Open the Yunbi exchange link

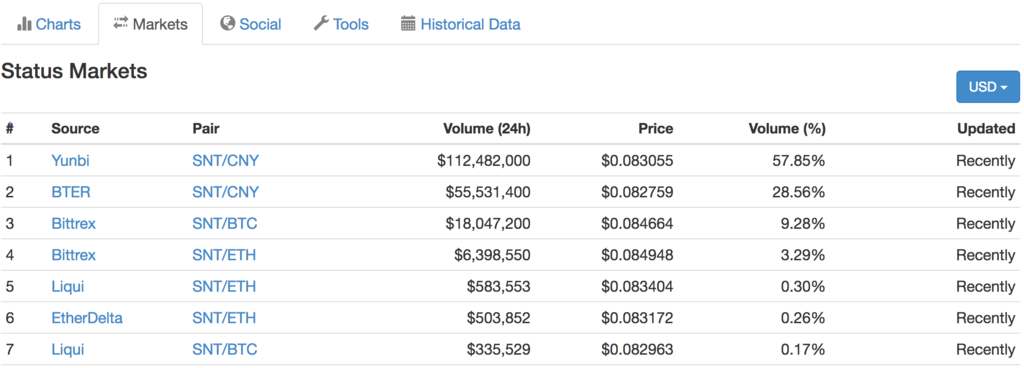70,161
